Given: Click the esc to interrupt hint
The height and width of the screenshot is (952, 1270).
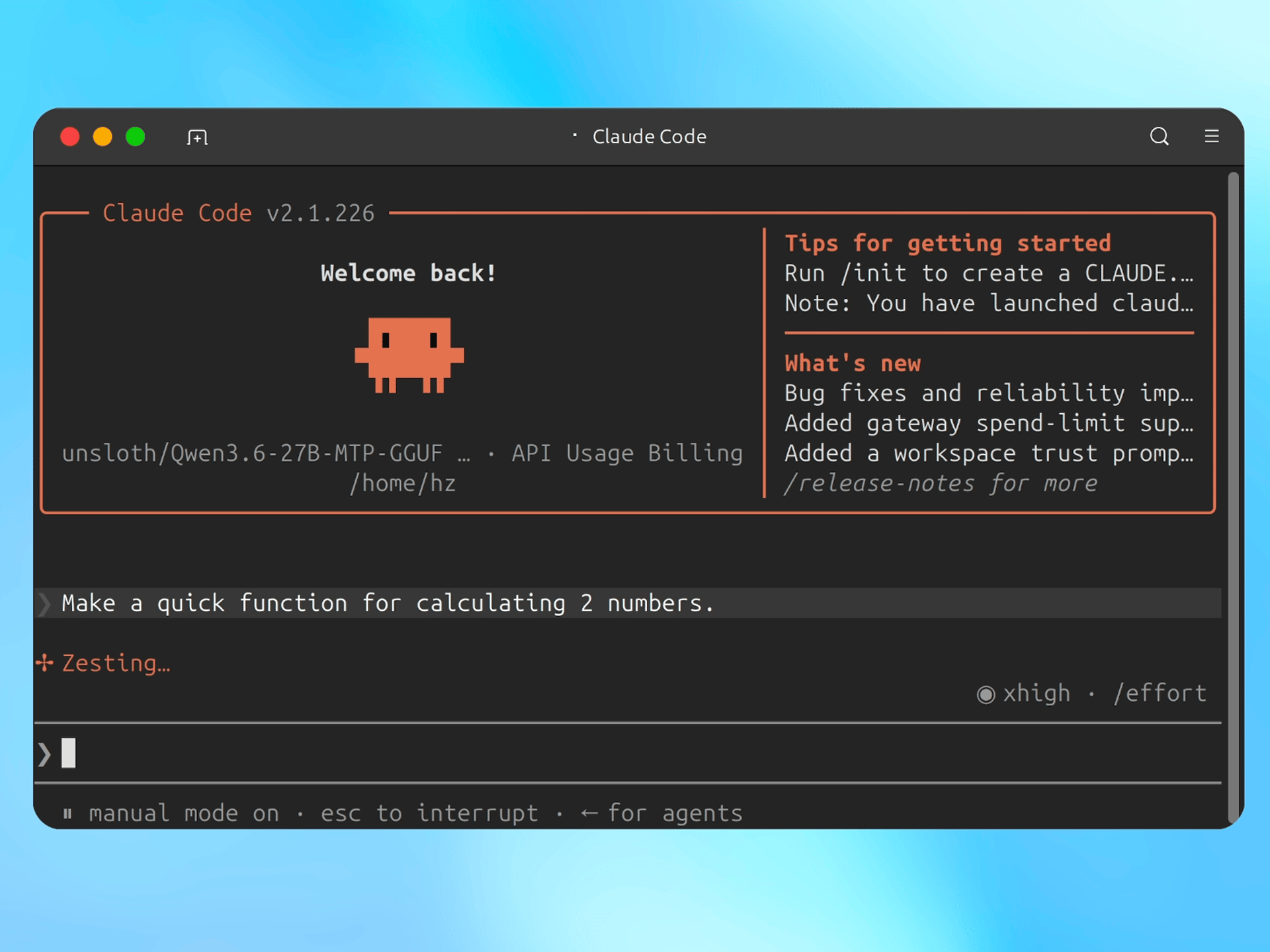Looking at the screenshot, I should click(429, 813).
